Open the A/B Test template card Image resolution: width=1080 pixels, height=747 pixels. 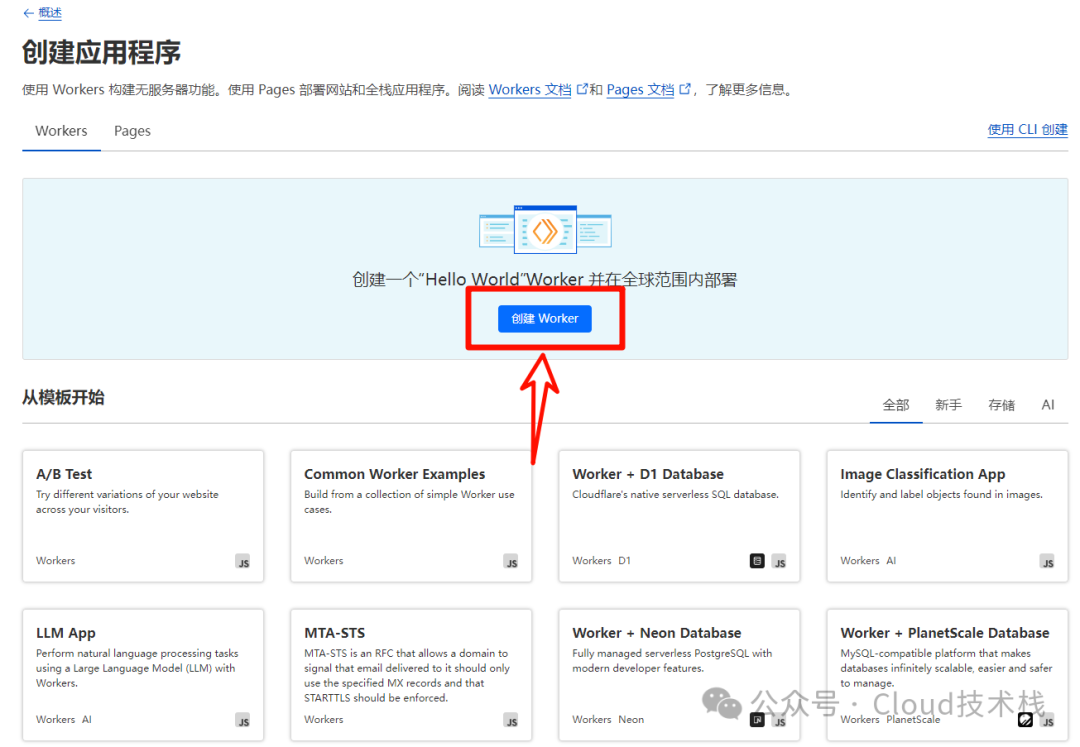(x=143, y=516)
